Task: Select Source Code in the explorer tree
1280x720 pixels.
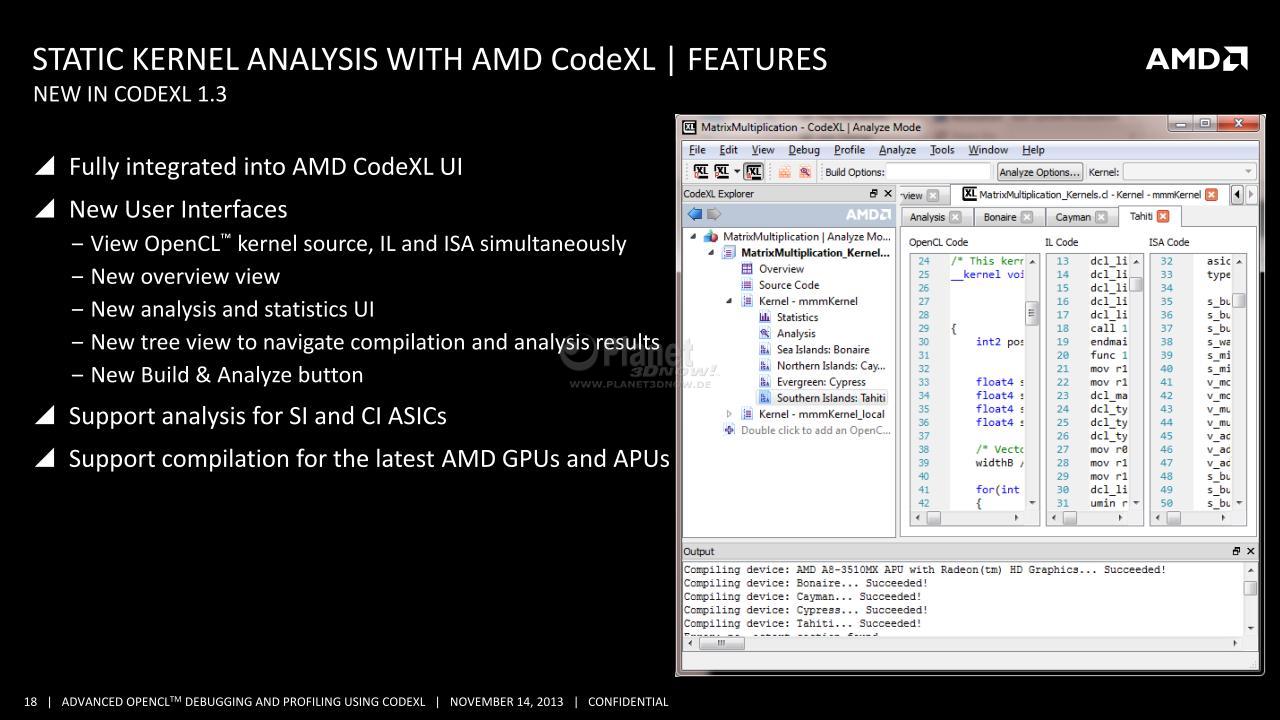Action: [x=789, y=285]
